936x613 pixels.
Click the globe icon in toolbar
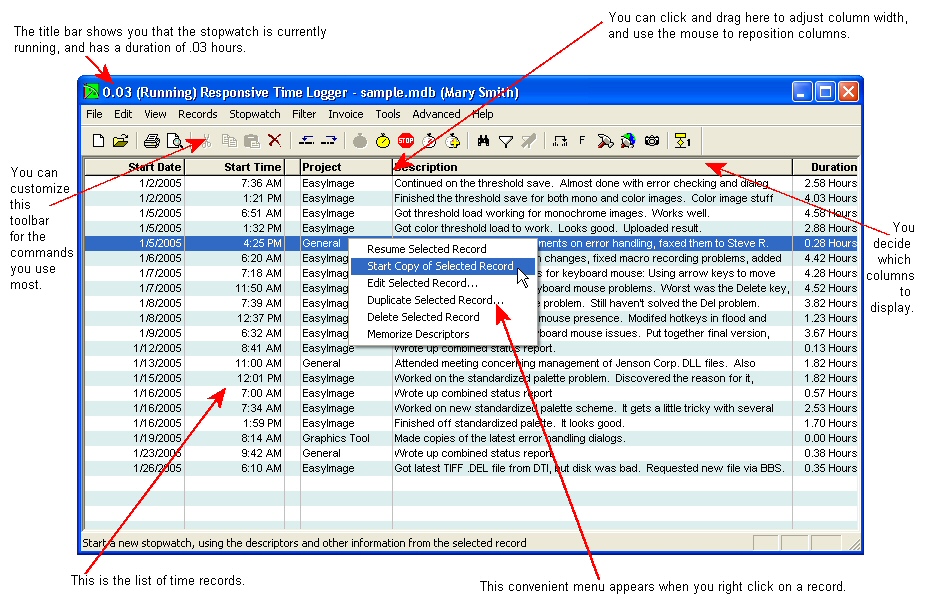[628, 142]
